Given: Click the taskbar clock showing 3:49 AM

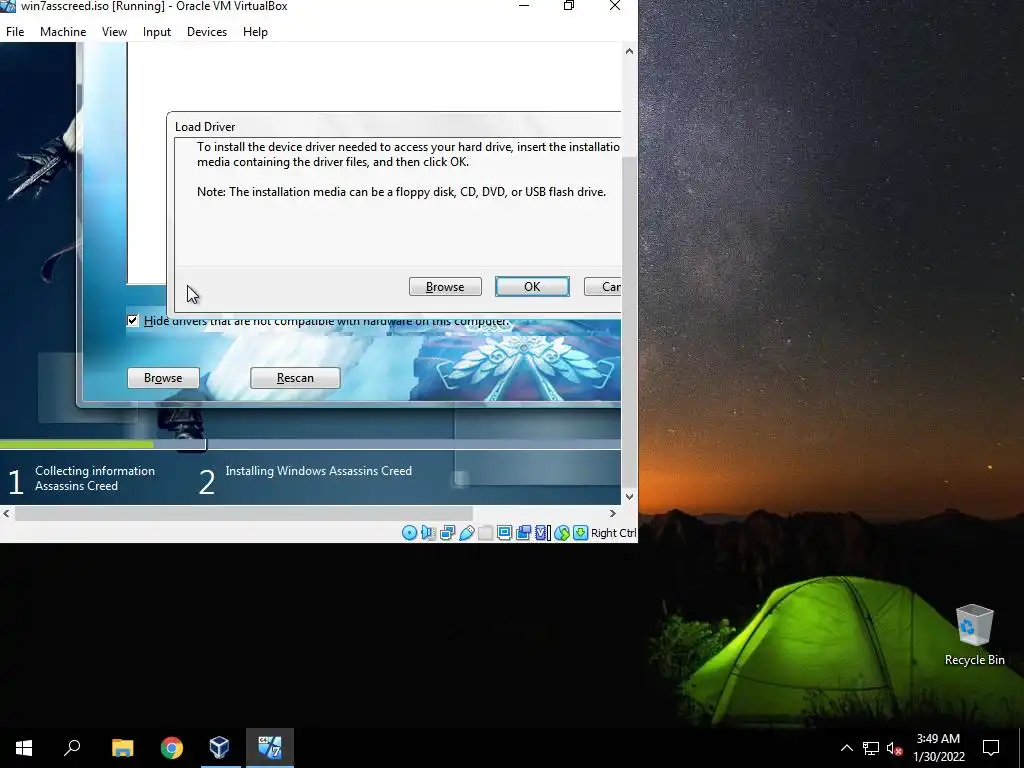Looking at the screenshot, I should click(938, 748).
